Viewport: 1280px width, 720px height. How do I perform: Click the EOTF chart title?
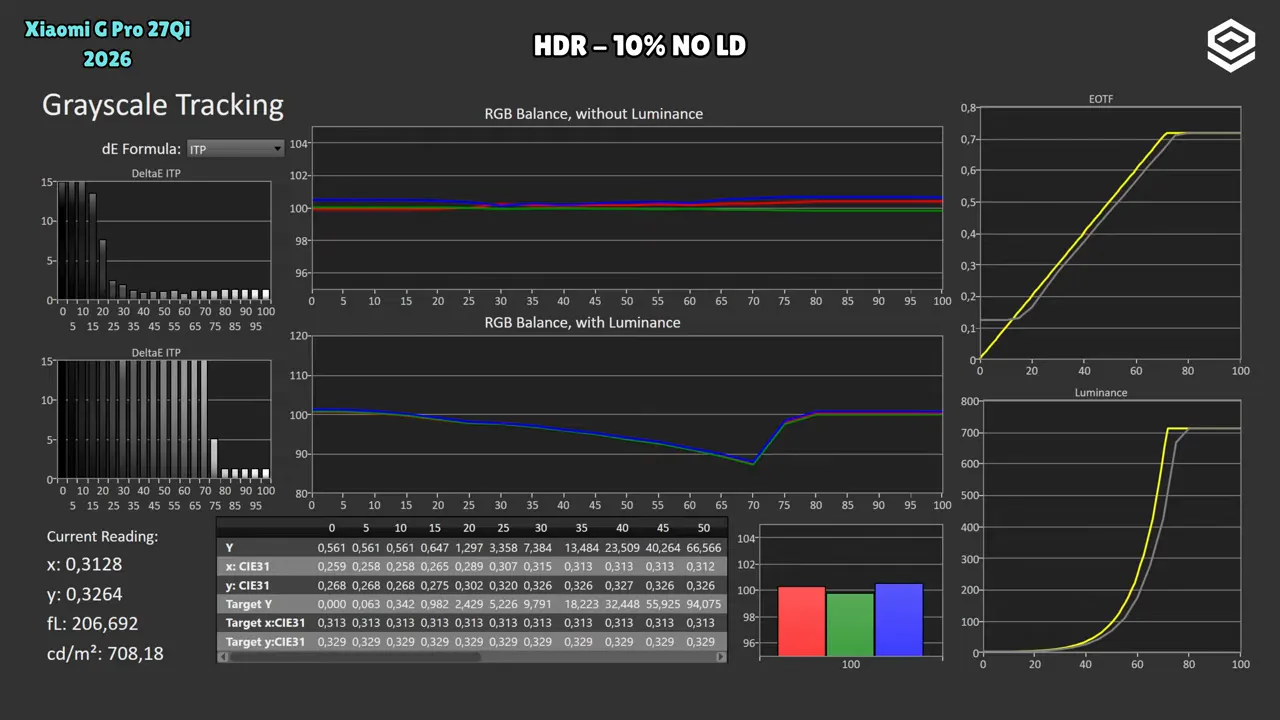click(1101, 98)
